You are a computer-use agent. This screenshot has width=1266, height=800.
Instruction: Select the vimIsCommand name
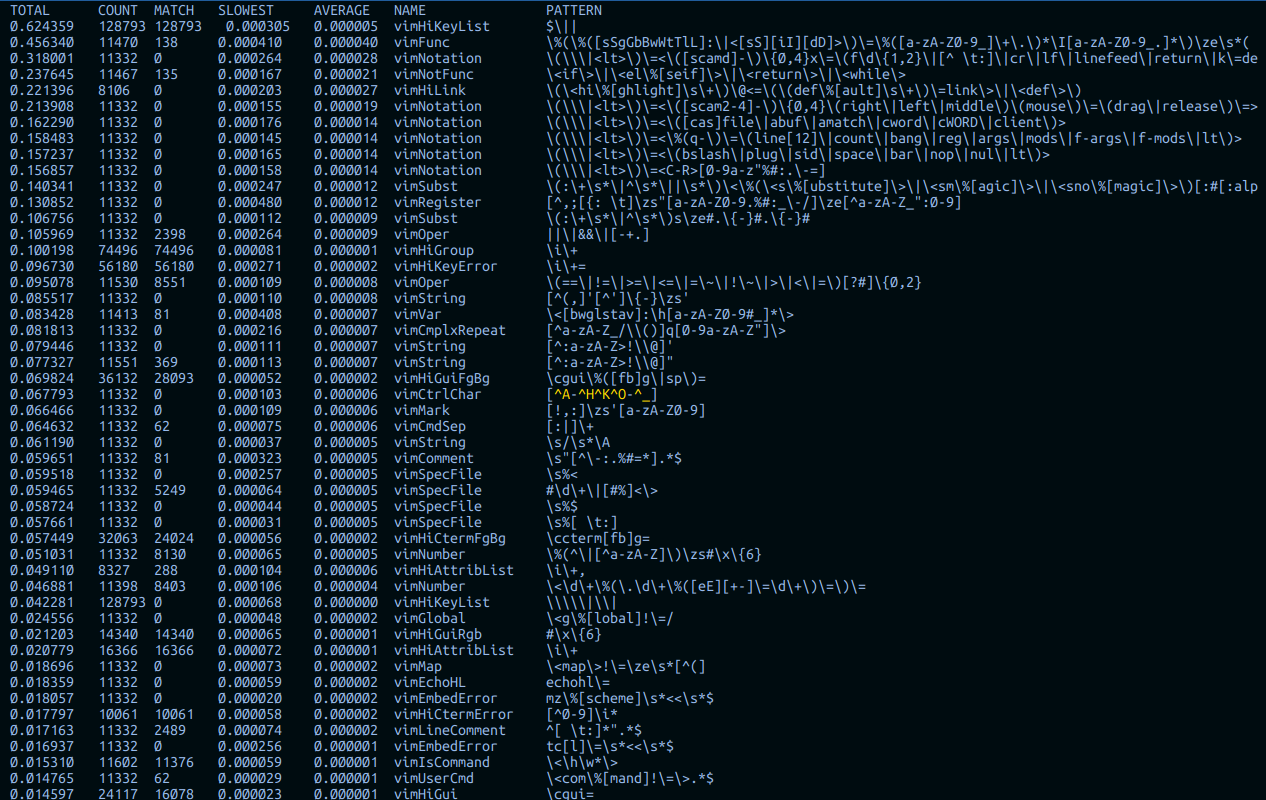coord(442,762)
